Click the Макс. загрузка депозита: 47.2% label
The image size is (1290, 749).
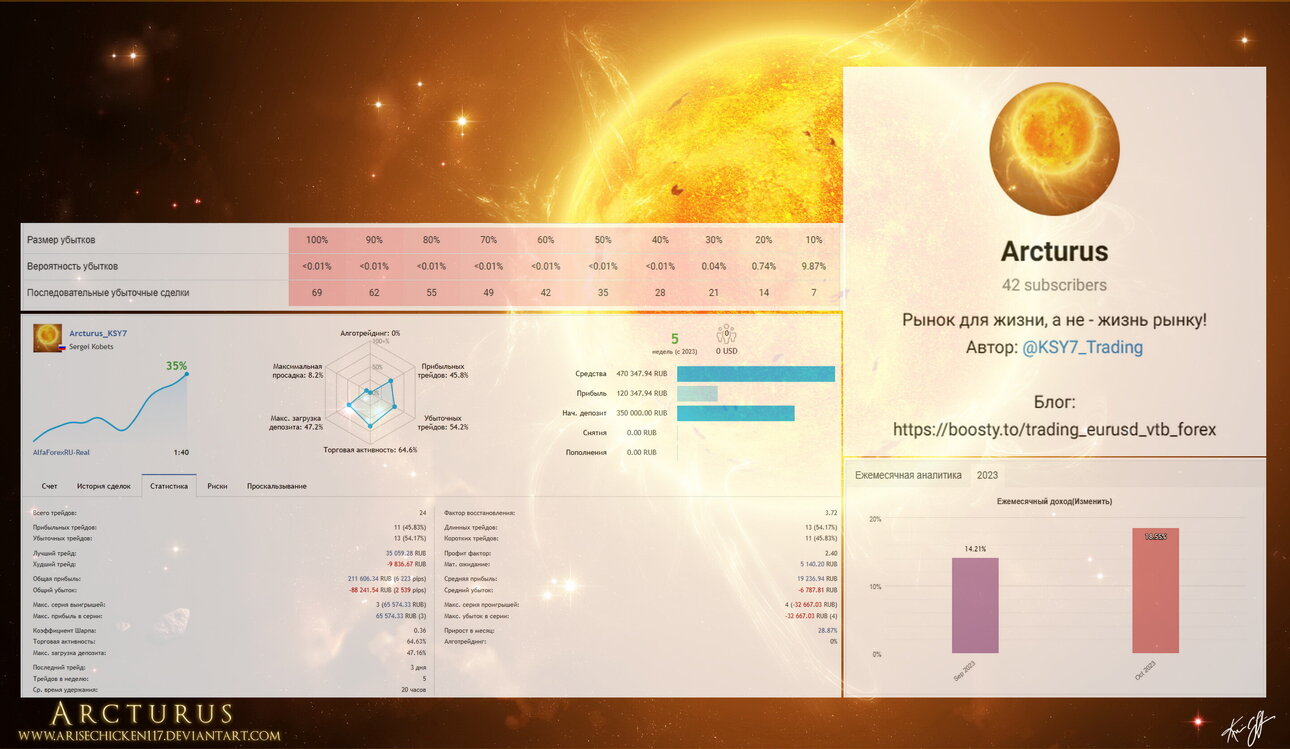(296, 422)
